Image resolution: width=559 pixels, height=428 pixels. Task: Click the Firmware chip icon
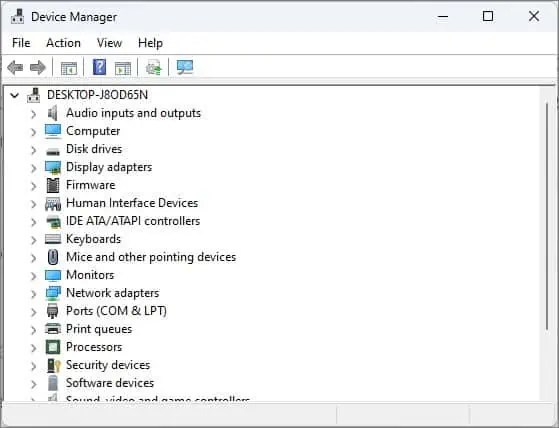[53, 185]
